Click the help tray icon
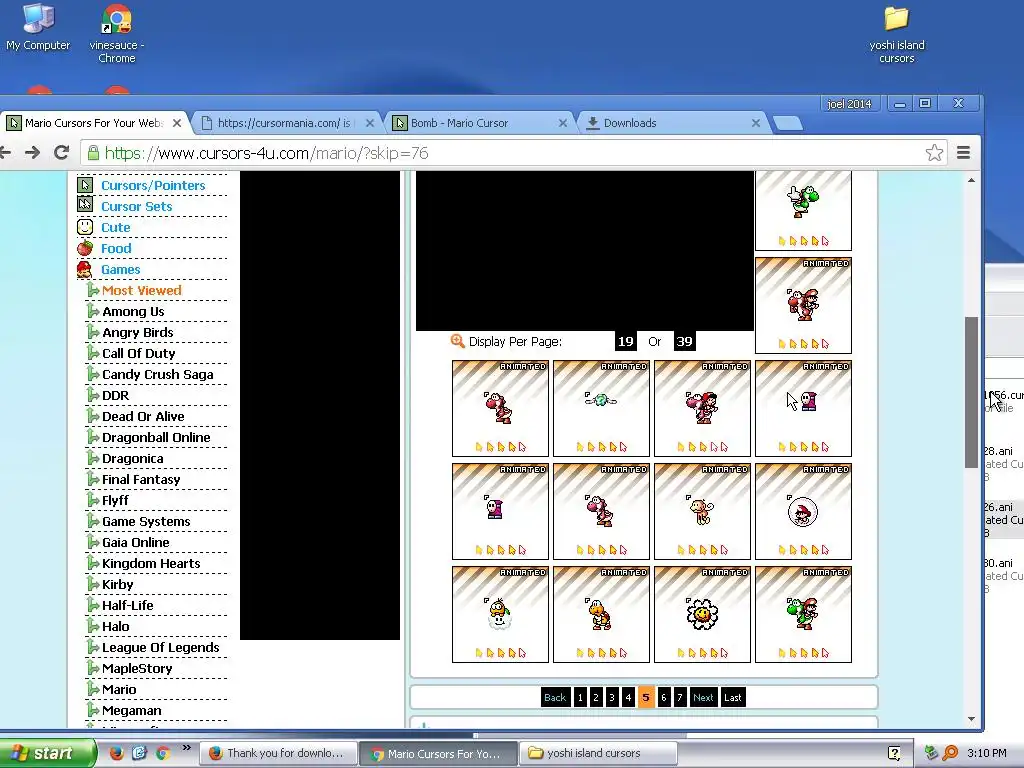Viewport: 1024px width, 768px height. pyautogui.click(x=894, y=753)
